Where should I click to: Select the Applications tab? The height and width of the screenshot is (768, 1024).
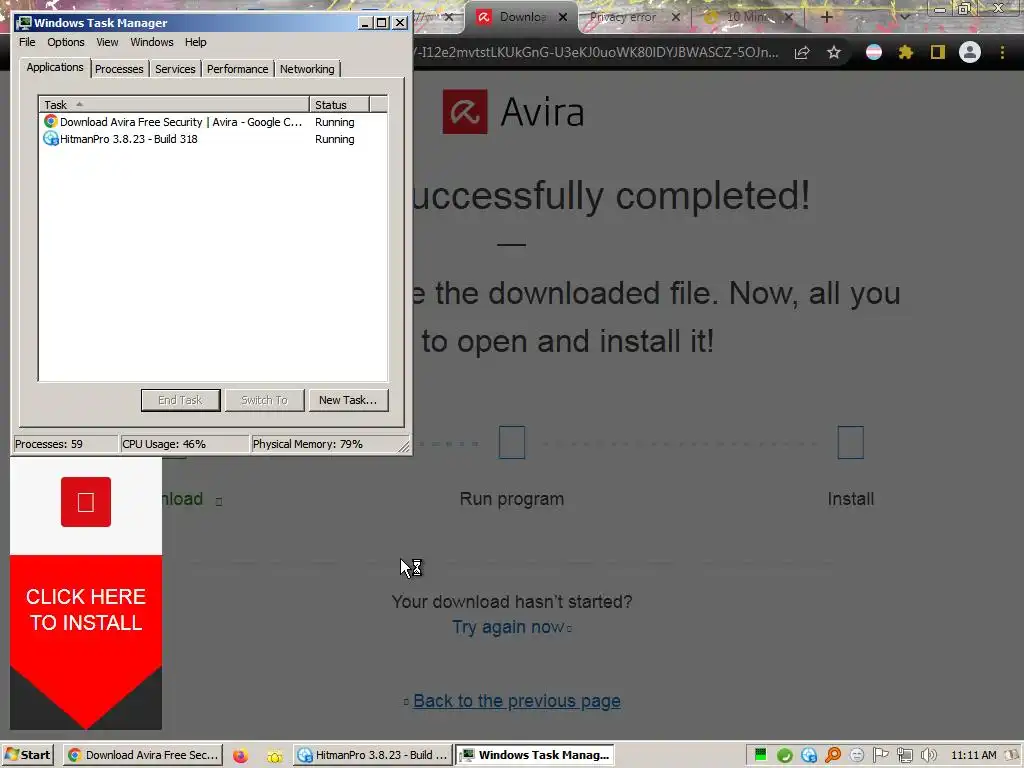click(55, 67)
